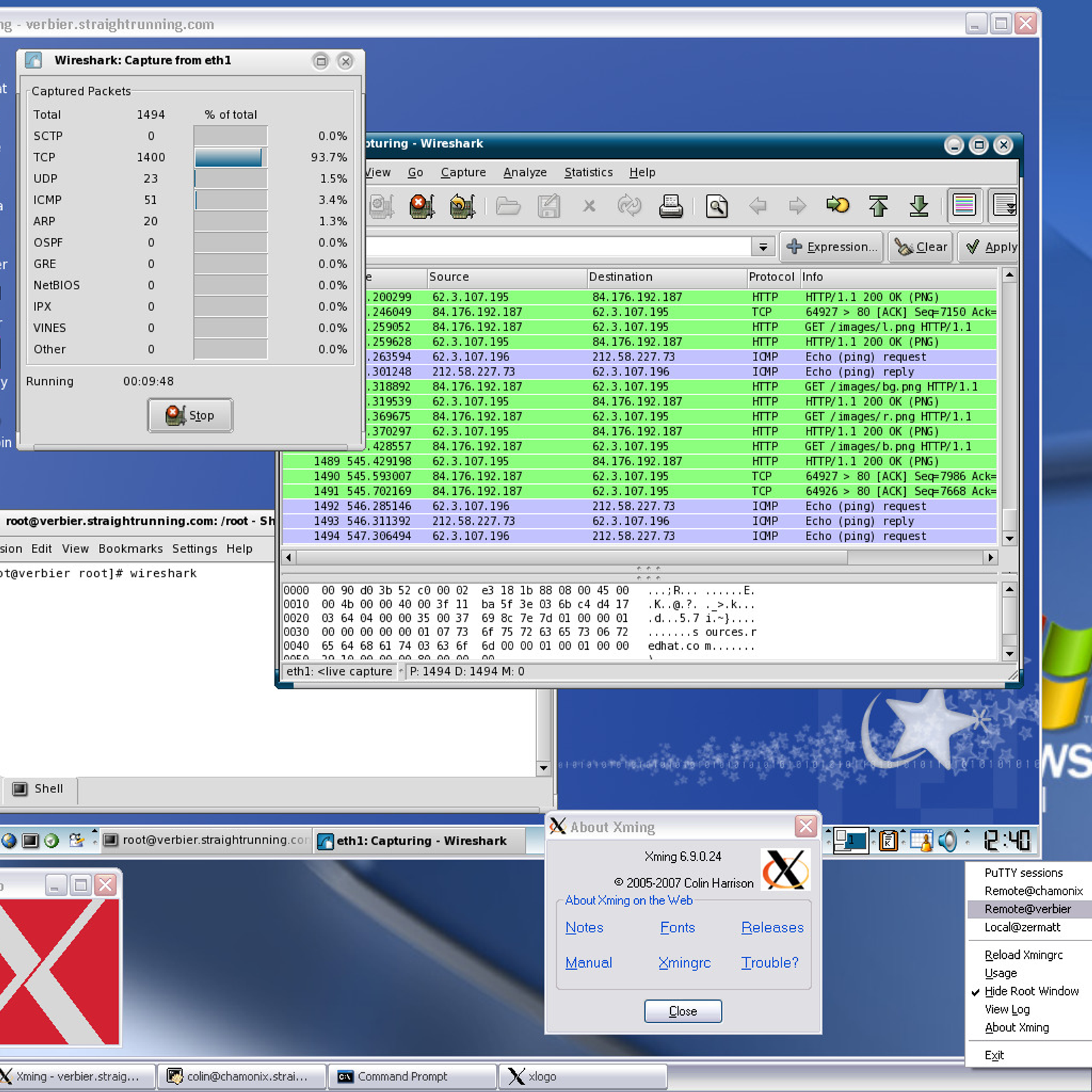This screenshot has width=1092, height=1092.
Task: Go forward in packet history arrow
Action: click(x=797, y=205)
